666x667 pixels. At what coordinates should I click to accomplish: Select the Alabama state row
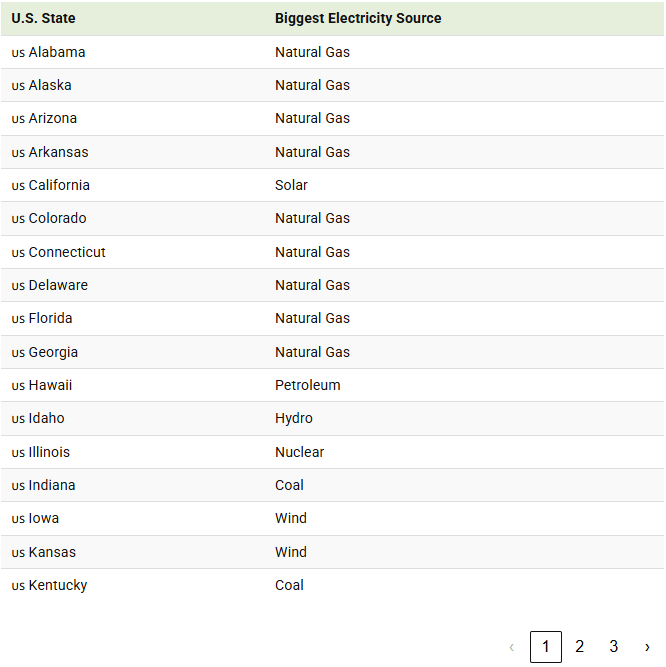click(x=56, y=52)
